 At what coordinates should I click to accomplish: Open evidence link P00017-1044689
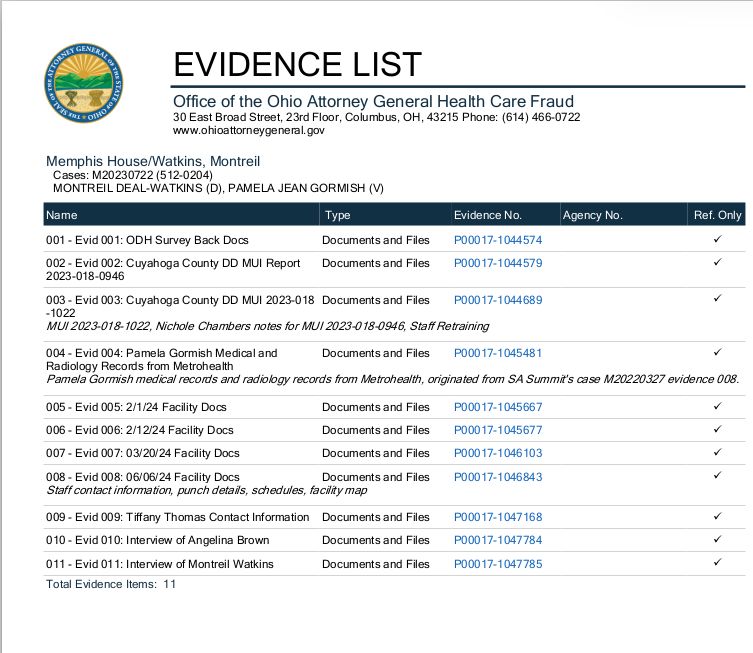click(498, 300)
